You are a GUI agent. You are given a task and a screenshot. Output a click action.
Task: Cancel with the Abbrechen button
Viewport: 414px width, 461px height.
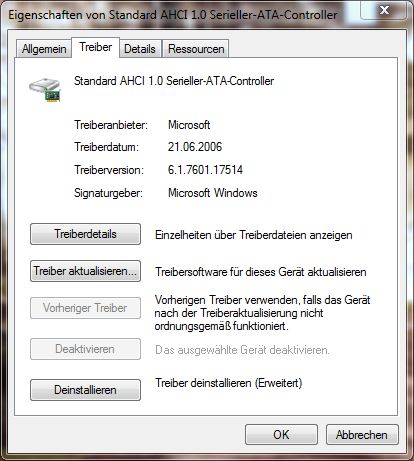(x=362, y=435)
